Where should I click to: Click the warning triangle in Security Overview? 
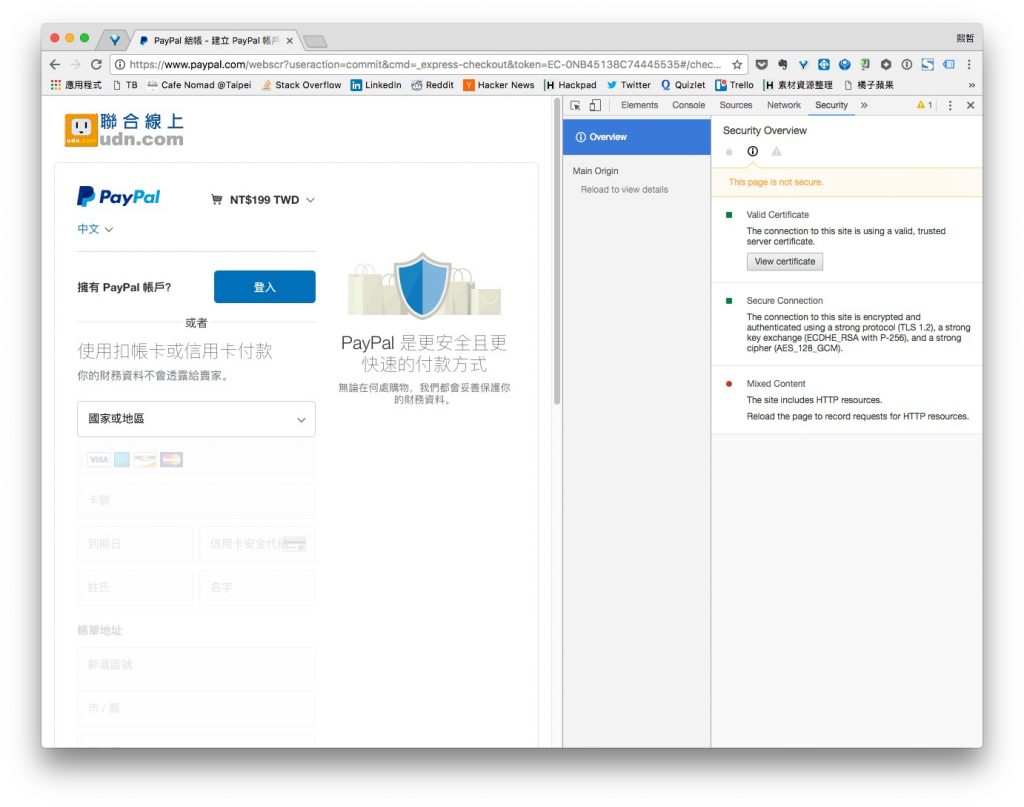tap(776, 151)
